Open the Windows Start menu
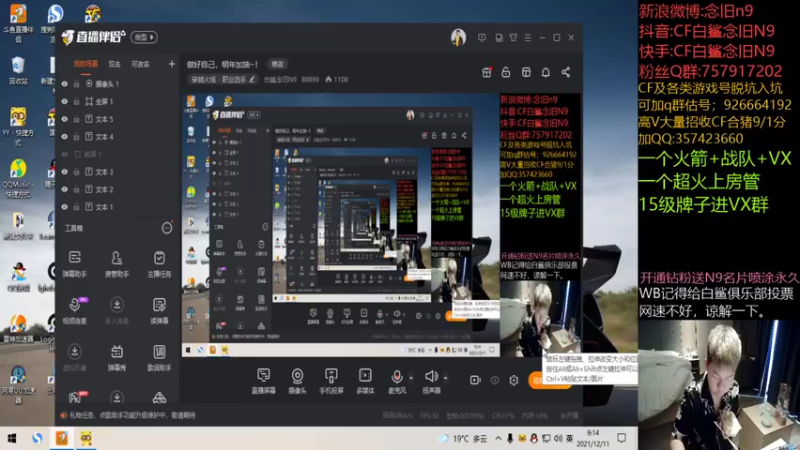 (12, 438)
